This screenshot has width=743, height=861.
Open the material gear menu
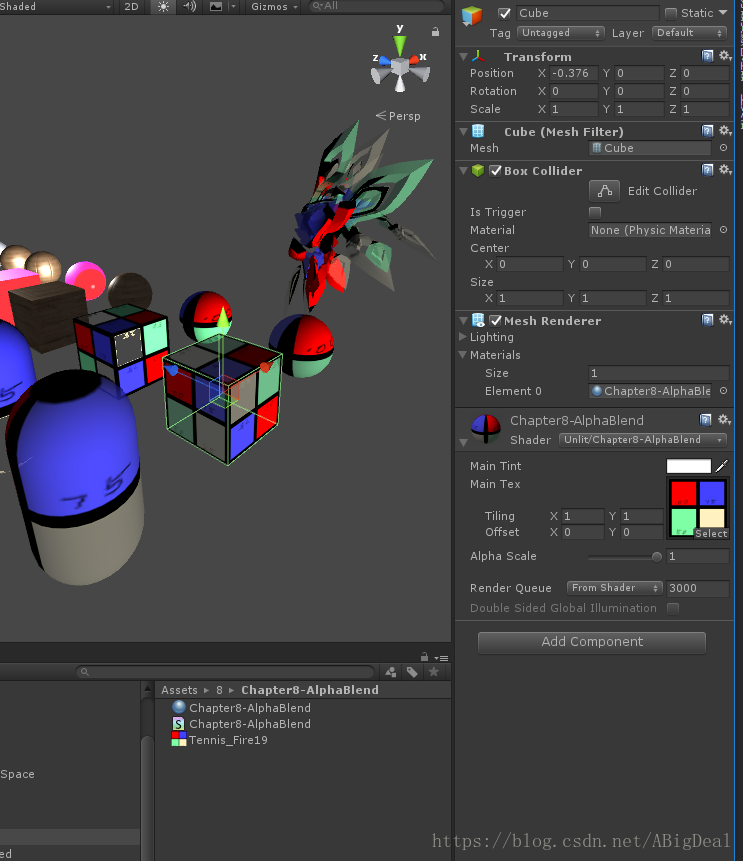tap(724, 420)
